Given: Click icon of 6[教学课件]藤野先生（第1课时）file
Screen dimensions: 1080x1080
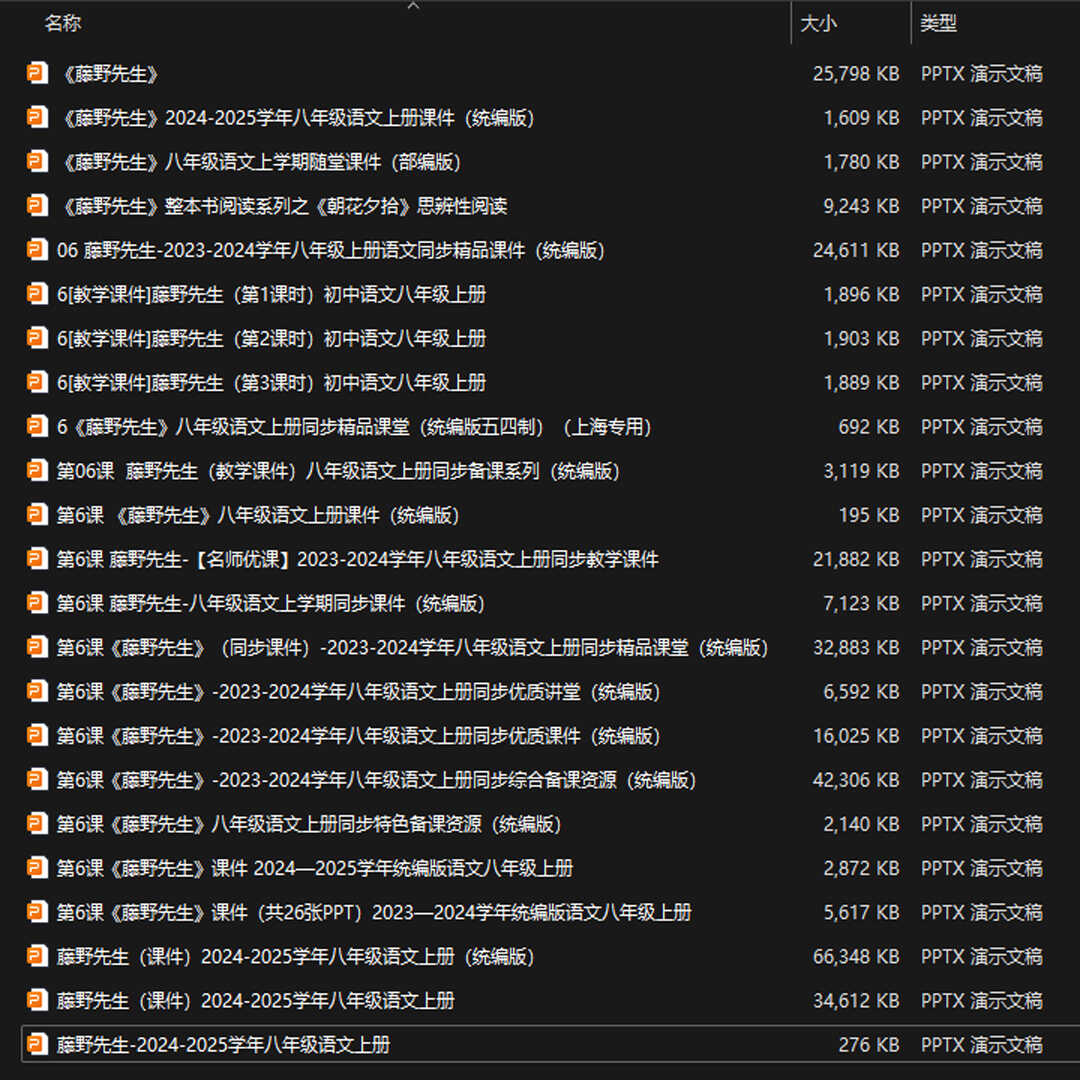Looking at the screenshot, I should point(37,293).
